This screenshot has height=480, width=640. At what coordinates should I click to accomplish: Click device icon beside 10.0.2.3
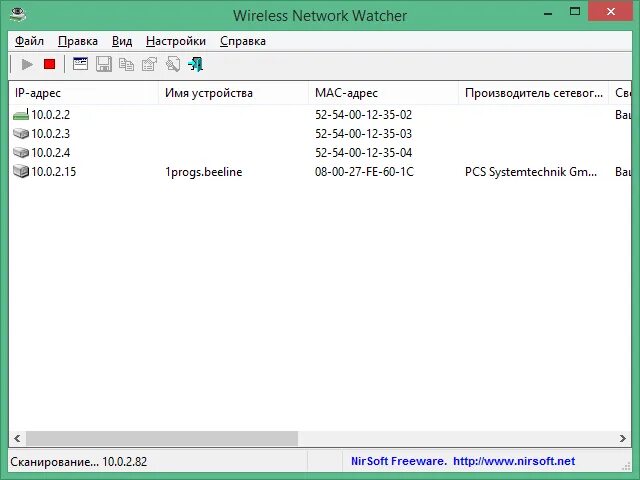[21, 133]
